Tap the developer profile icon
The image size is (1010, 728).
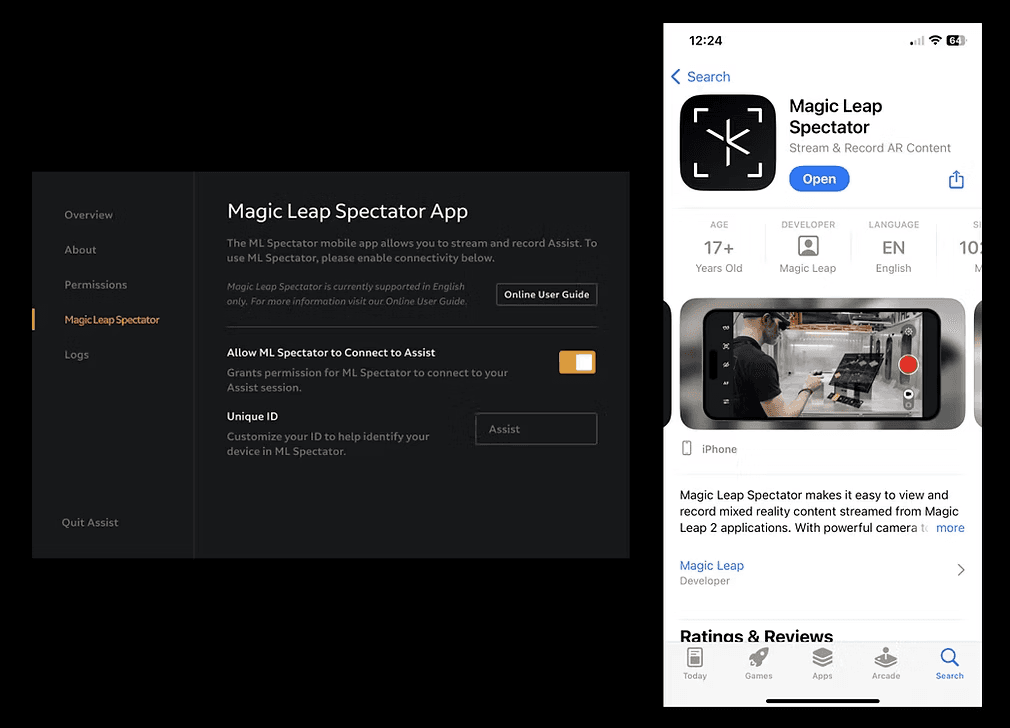pos(808,246)
